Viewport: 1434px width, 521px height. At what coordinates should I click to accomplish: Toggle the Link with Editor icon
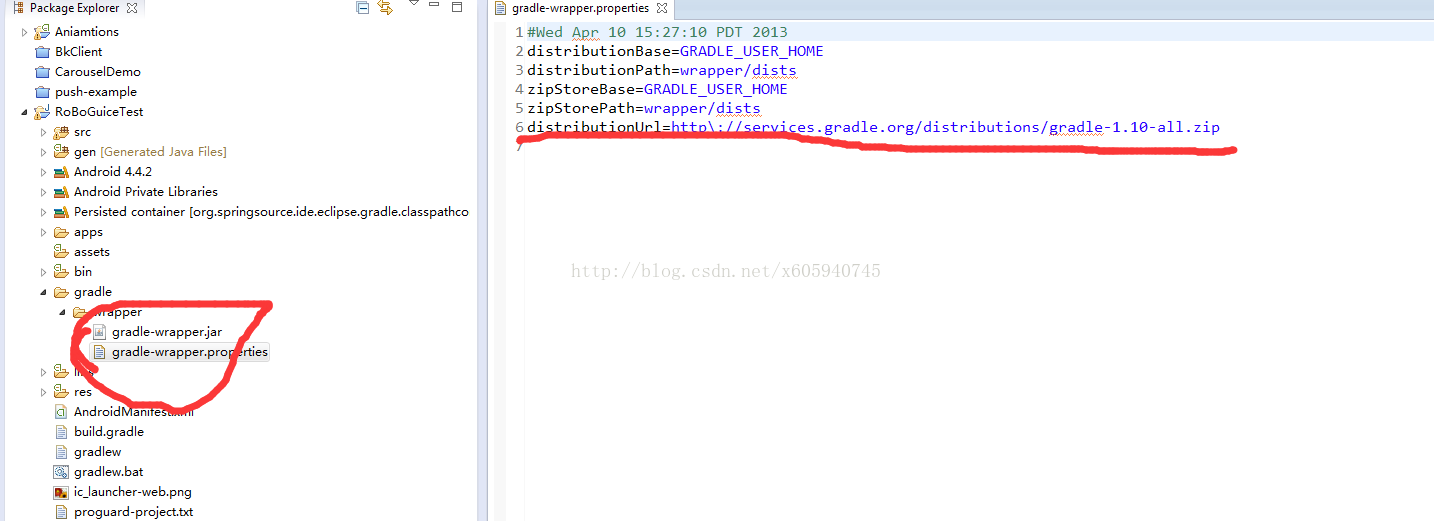[x=385, y=8]
